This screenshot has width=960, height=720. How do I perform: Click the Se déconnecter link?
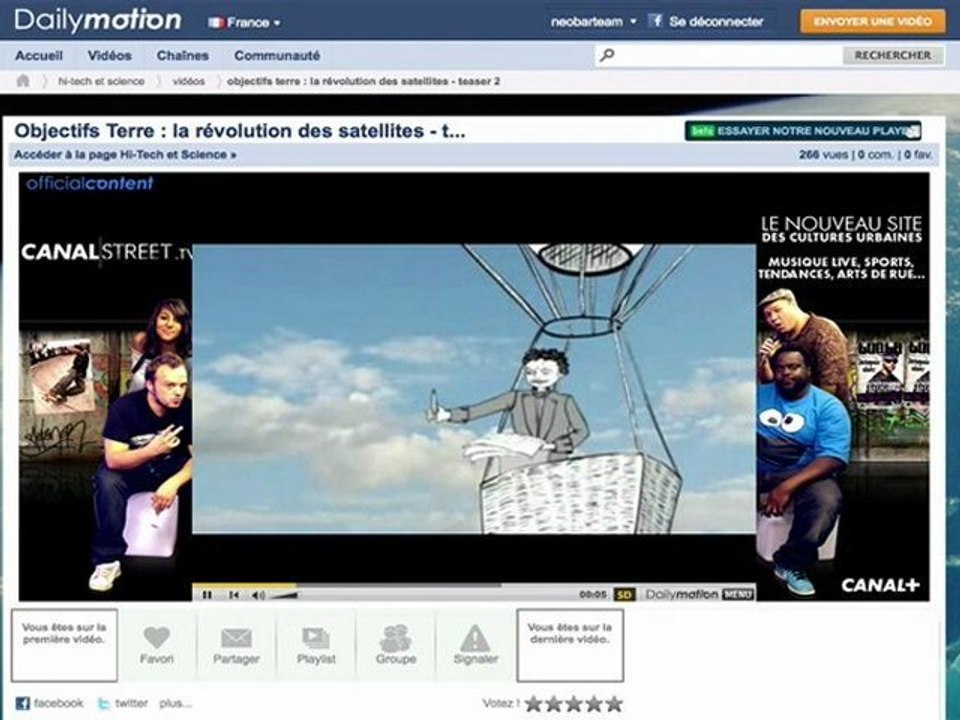(716, 21)
